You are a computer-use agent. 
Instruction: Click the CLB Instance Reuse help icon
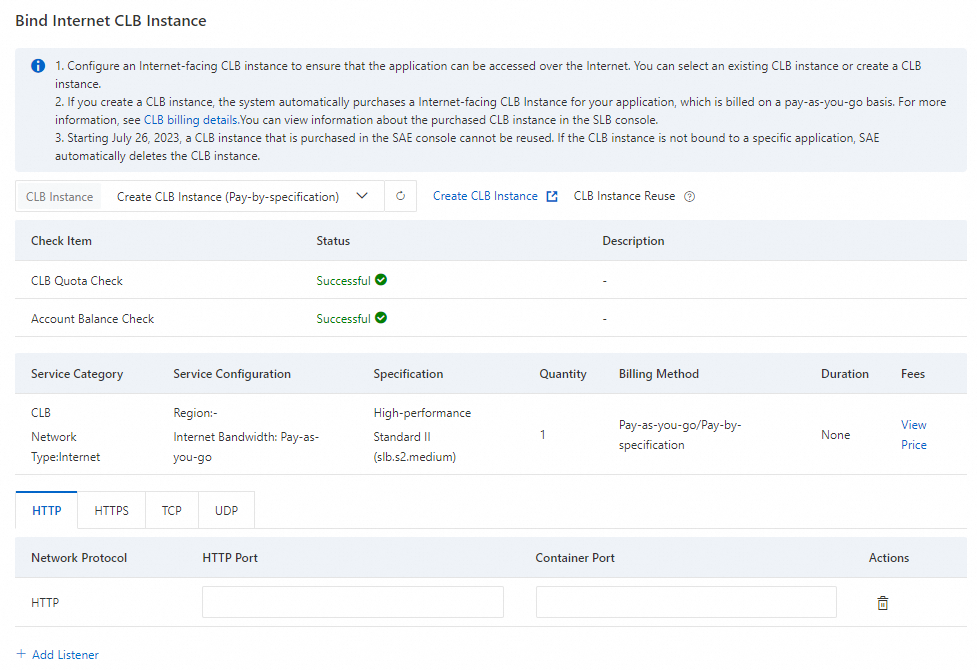tap(689, 197)
